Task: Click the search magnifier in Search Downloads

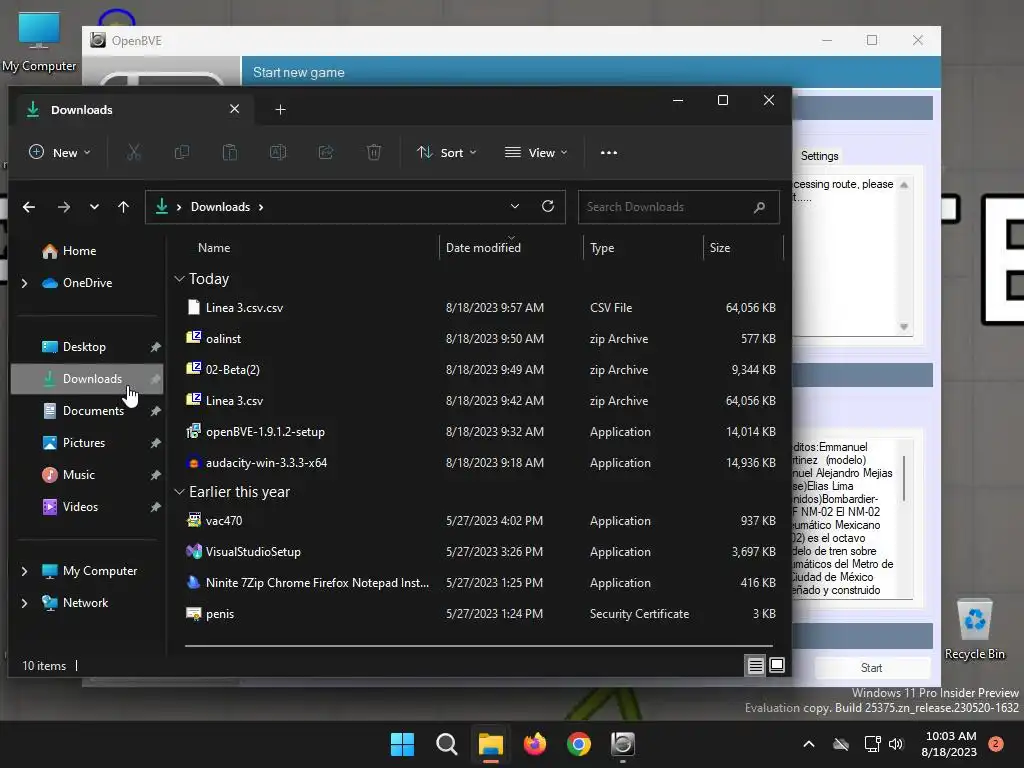Action: [759, 207]
